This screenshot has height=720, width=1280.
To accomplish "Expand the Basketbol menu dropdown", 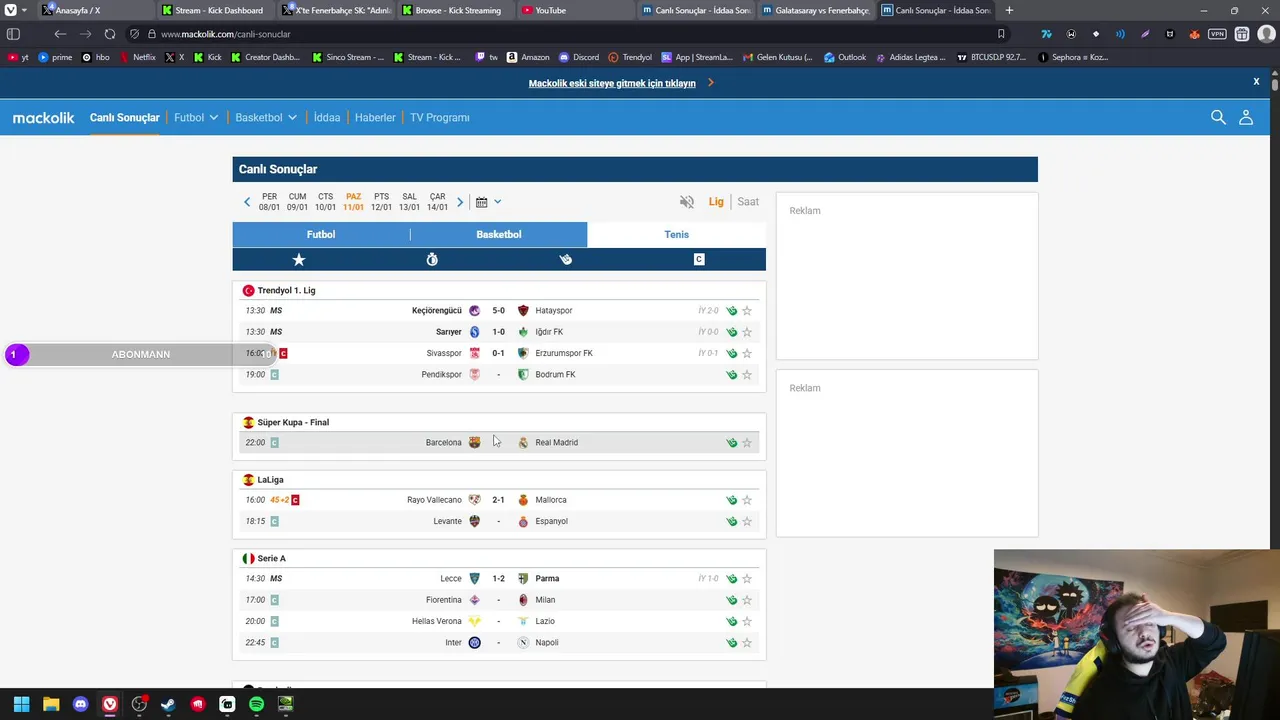I will [x=266, y=118].
